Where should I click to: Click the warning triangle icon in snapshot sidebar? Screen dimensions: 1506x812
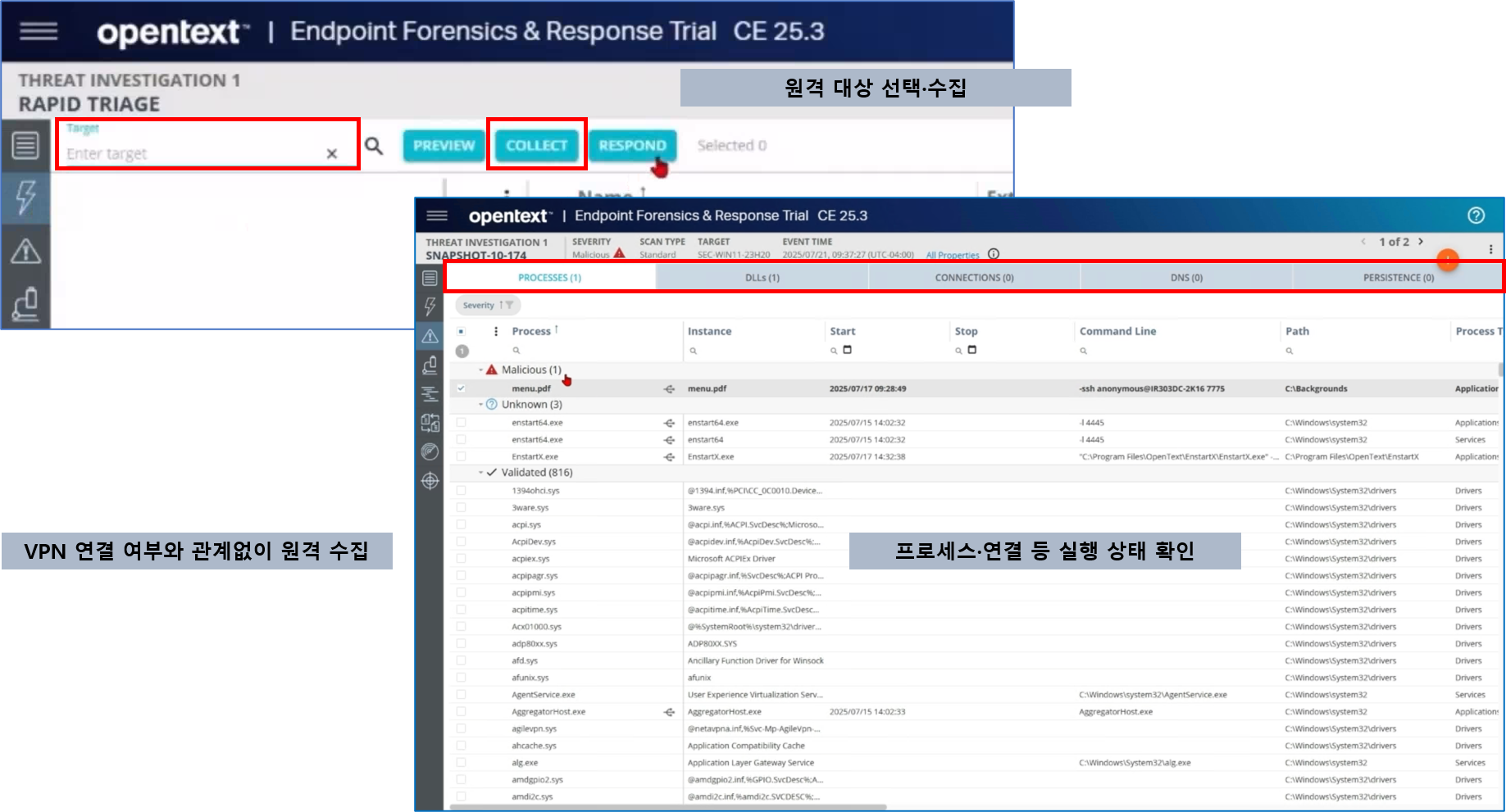pos(430,336)
